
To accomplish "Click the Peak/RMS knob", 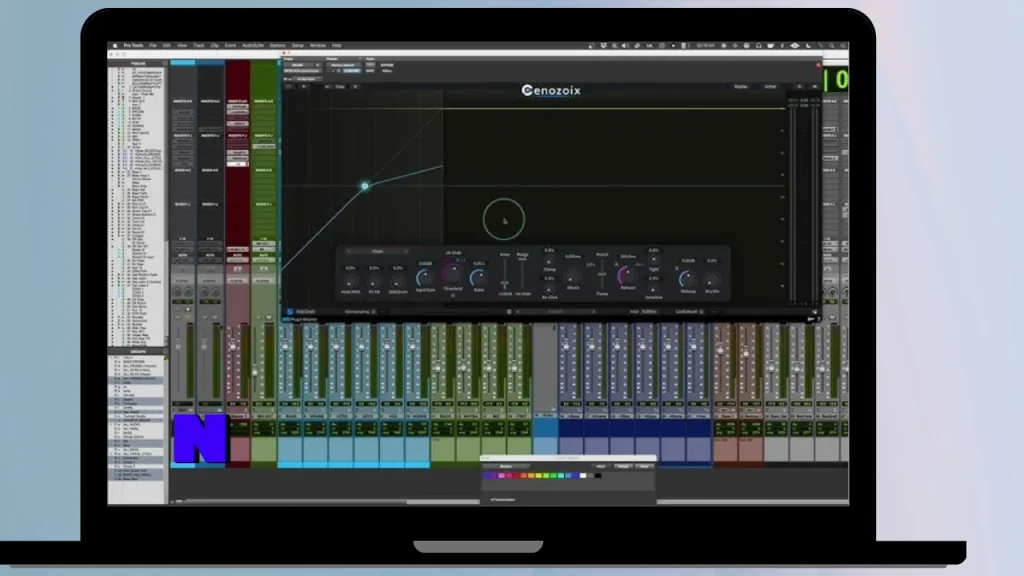I will click(350, 281).
